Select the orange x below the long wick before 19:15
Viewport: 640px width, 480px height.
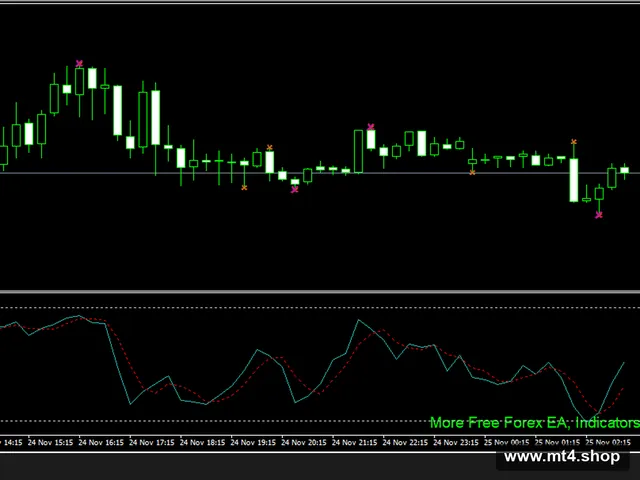tap(244, 188)
